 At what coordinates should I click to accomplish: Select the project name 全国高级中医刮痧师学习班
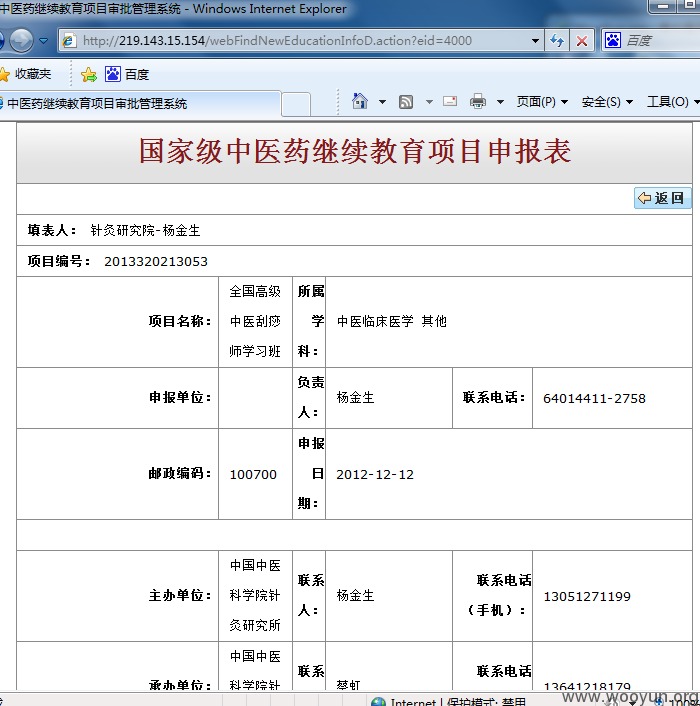click(255, 321)
